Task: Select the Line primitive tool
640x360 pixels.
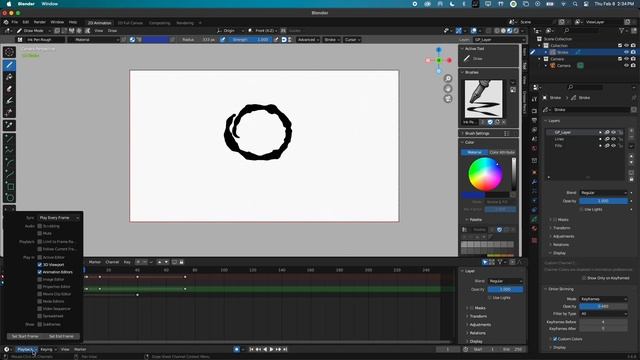Action: (x=9, y=139)
